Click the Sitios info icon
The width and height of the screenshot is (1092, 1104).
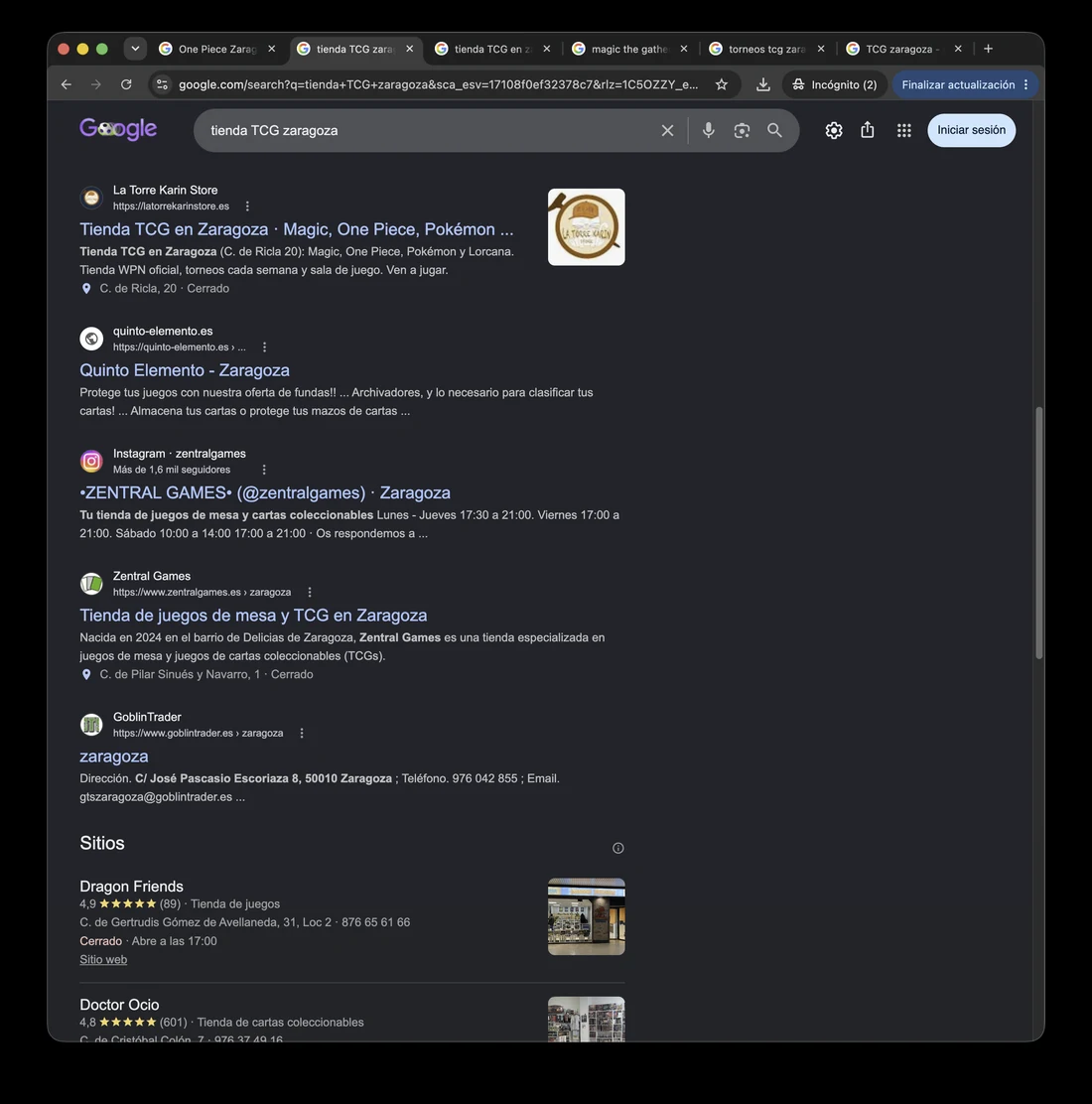618,848
